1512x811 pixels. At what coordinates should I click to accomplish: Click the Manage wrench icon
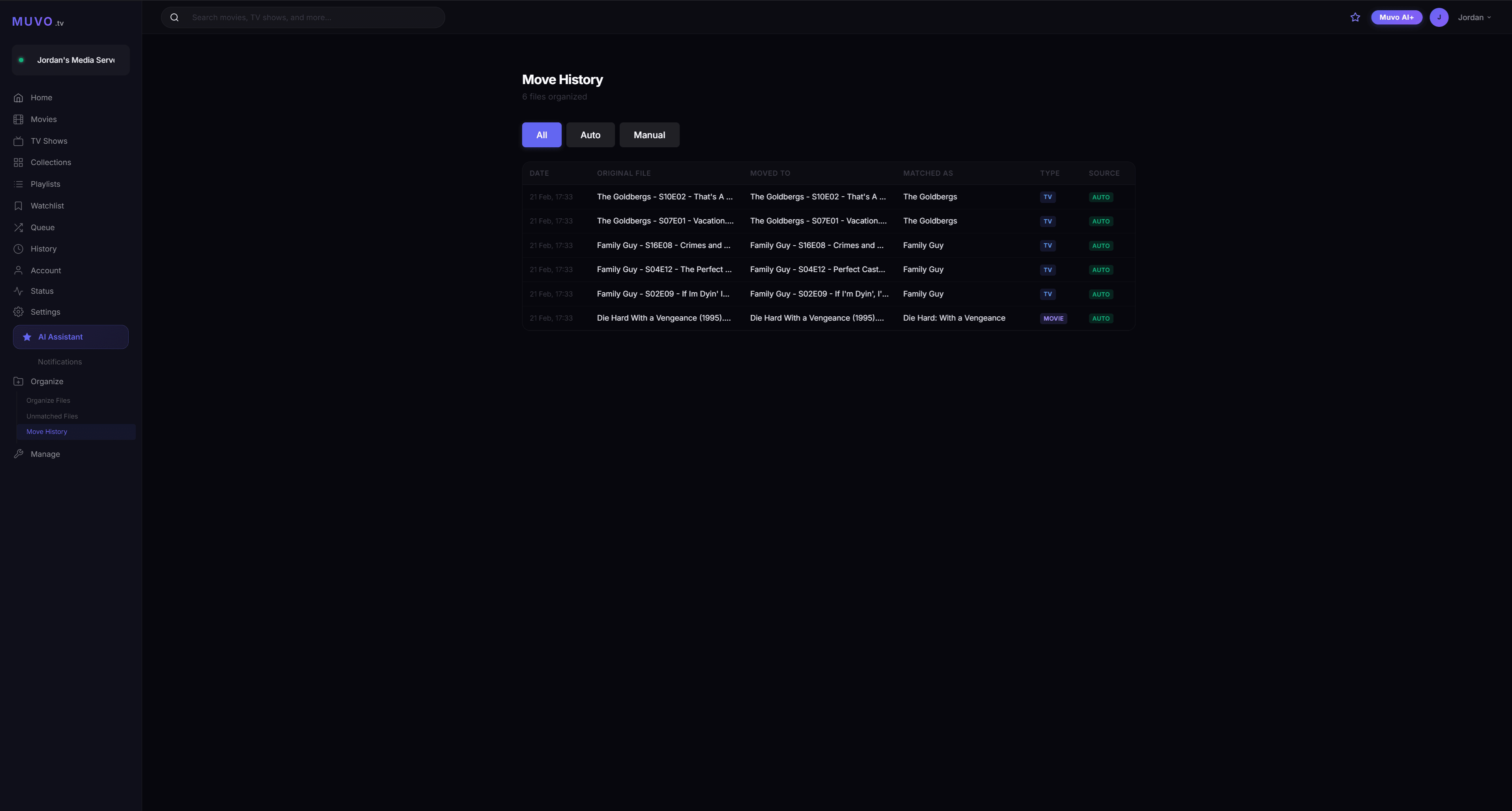[18, 453]
